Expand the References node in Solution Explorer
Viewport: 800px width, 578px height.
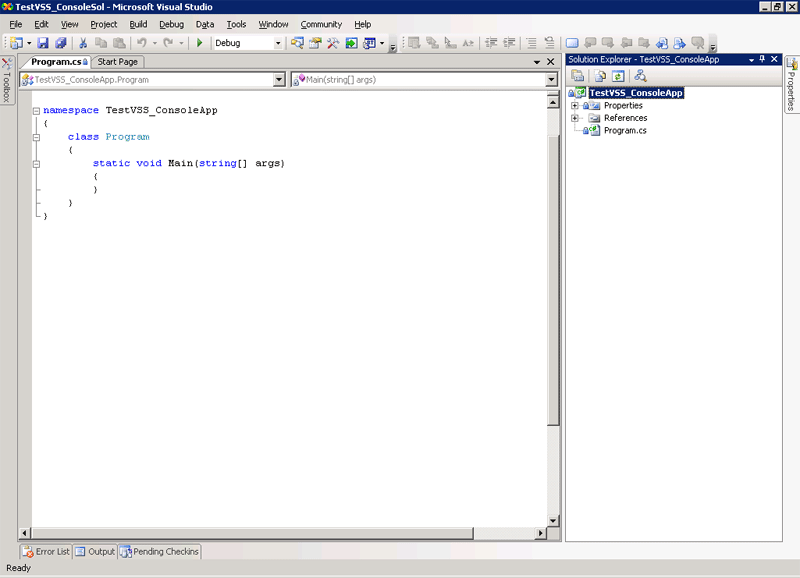point(574,118)
